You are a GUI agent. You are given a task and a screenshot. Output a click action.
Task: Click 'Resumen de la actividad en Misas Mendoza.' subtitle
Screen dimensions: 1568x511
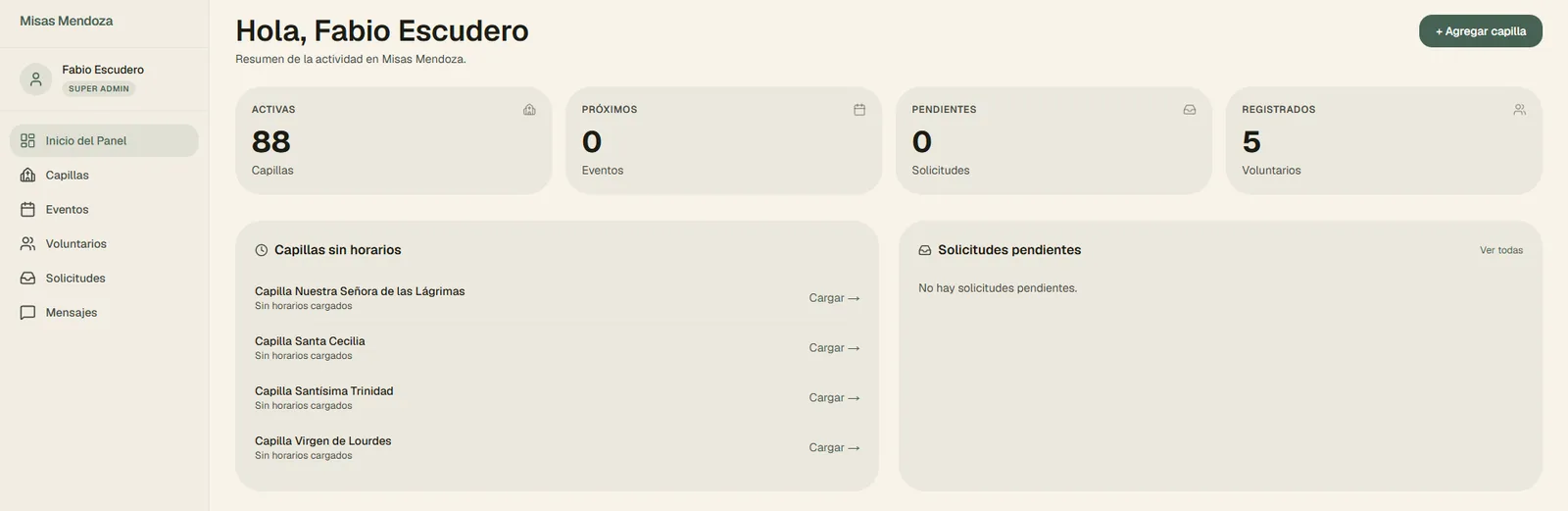tap(351, 59)
